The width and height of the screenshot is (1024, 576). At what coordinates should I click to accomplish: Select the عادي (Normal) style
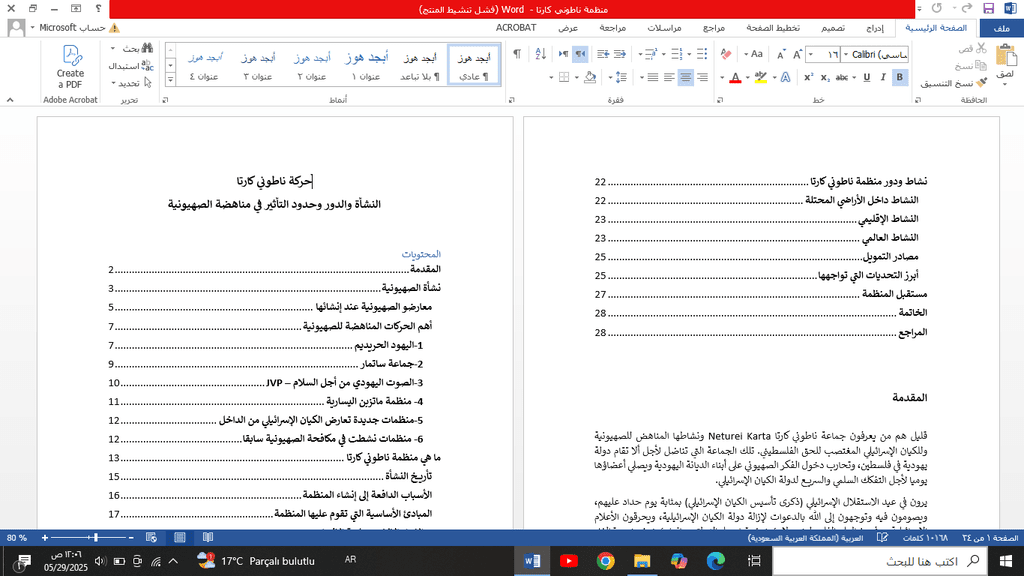(x=473, y=66)
